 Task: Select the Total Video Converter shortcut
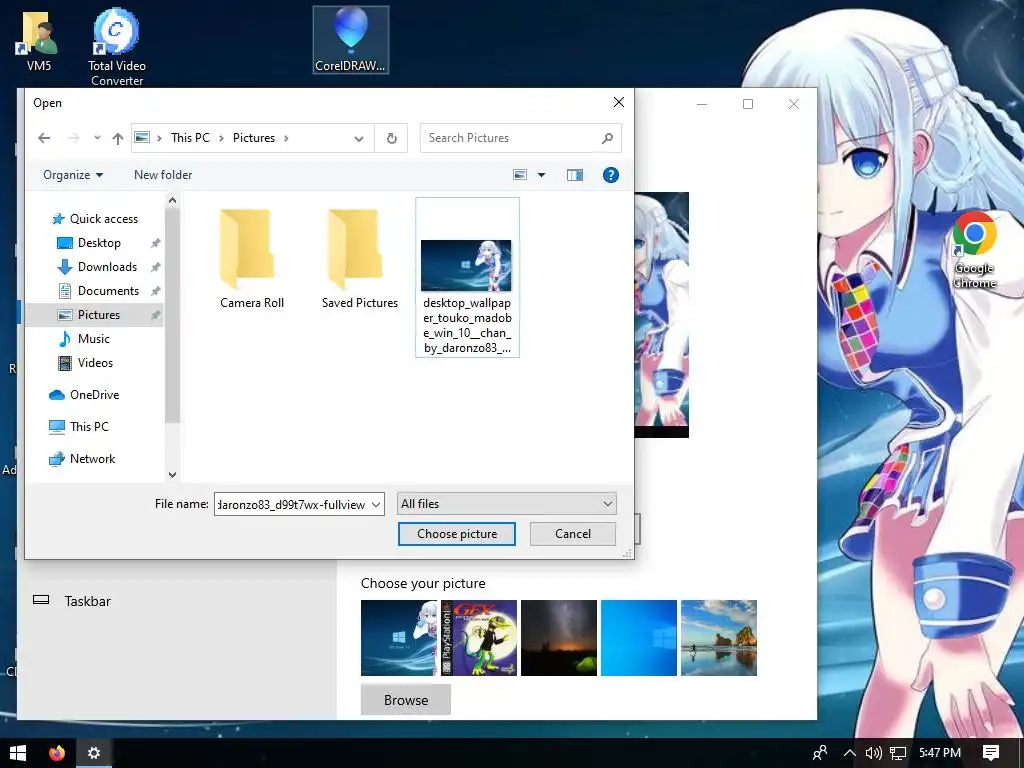(117, 47)
